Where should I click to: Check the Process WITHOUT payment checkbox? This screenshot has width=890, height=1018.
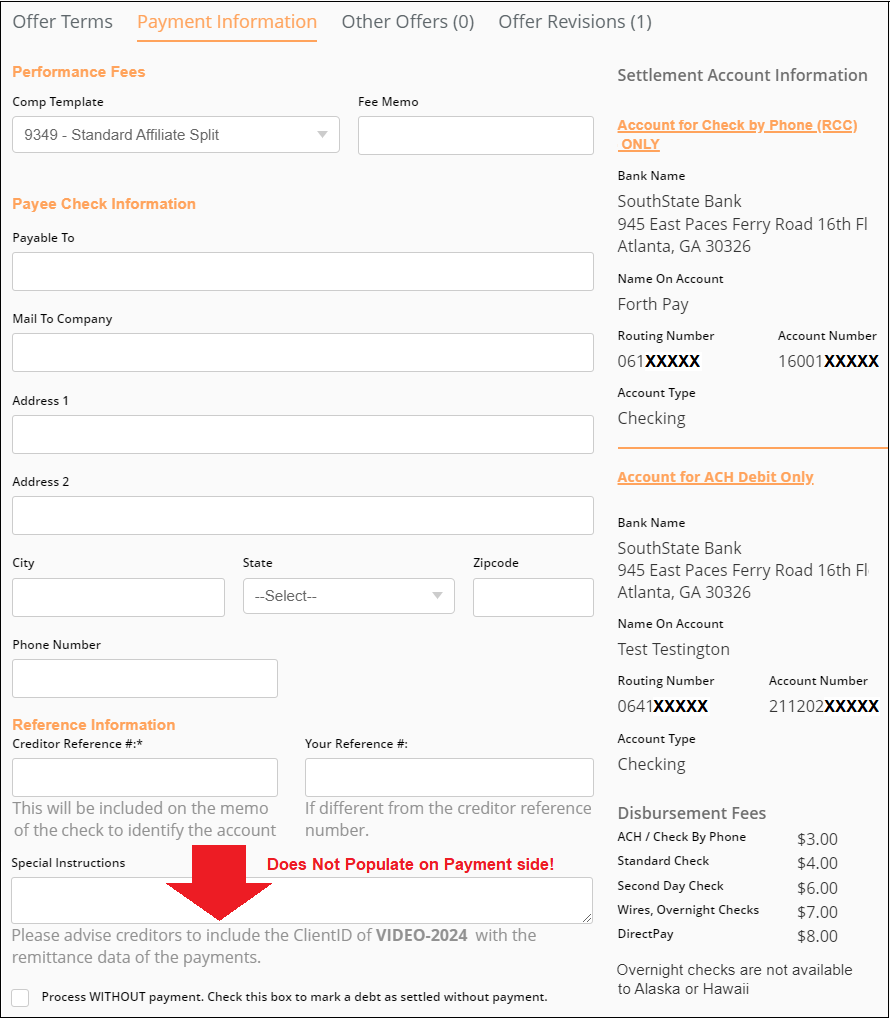(x=20, y=997)
